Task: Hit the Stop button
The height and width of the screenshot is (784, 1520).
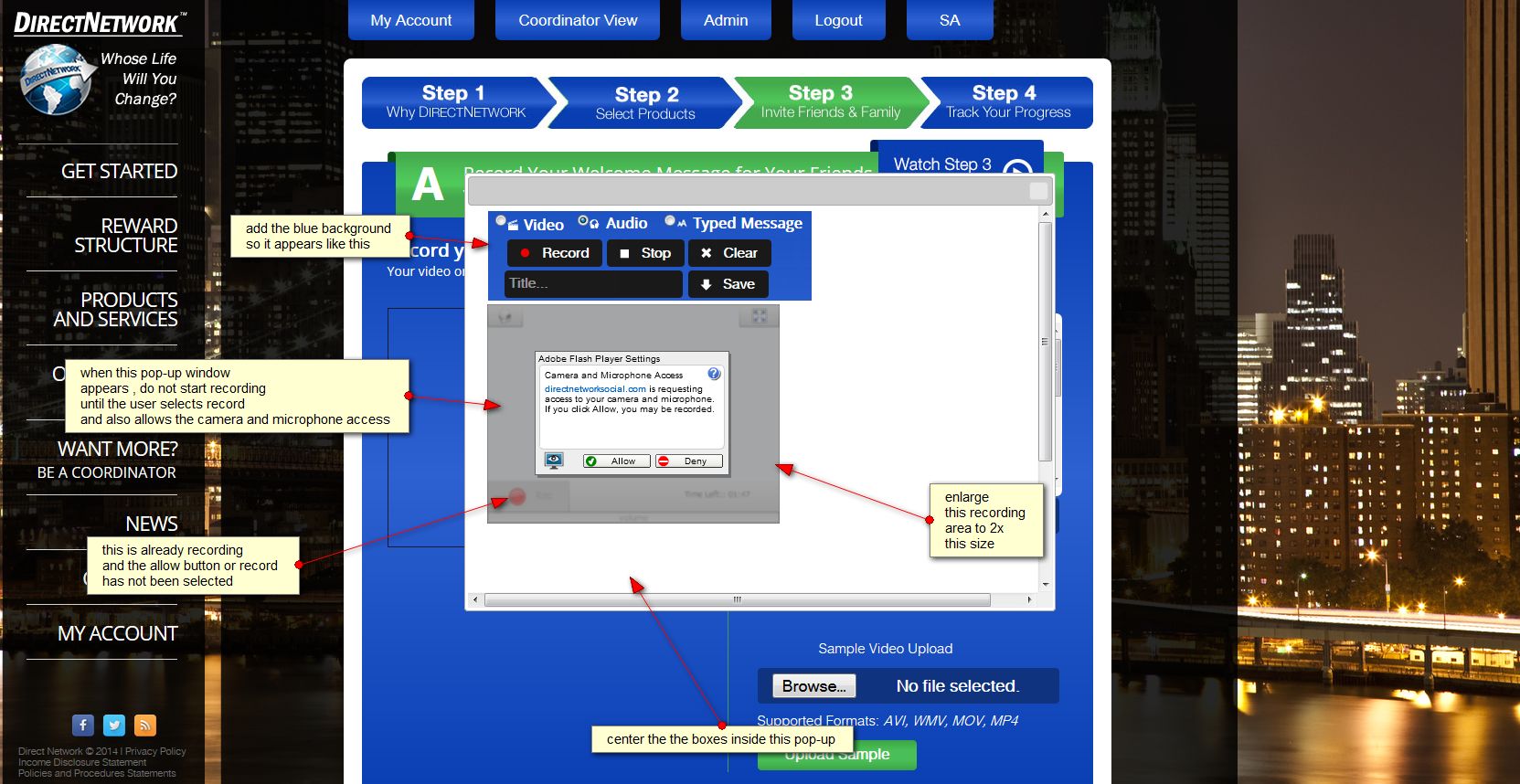Action: coord(645,253)
